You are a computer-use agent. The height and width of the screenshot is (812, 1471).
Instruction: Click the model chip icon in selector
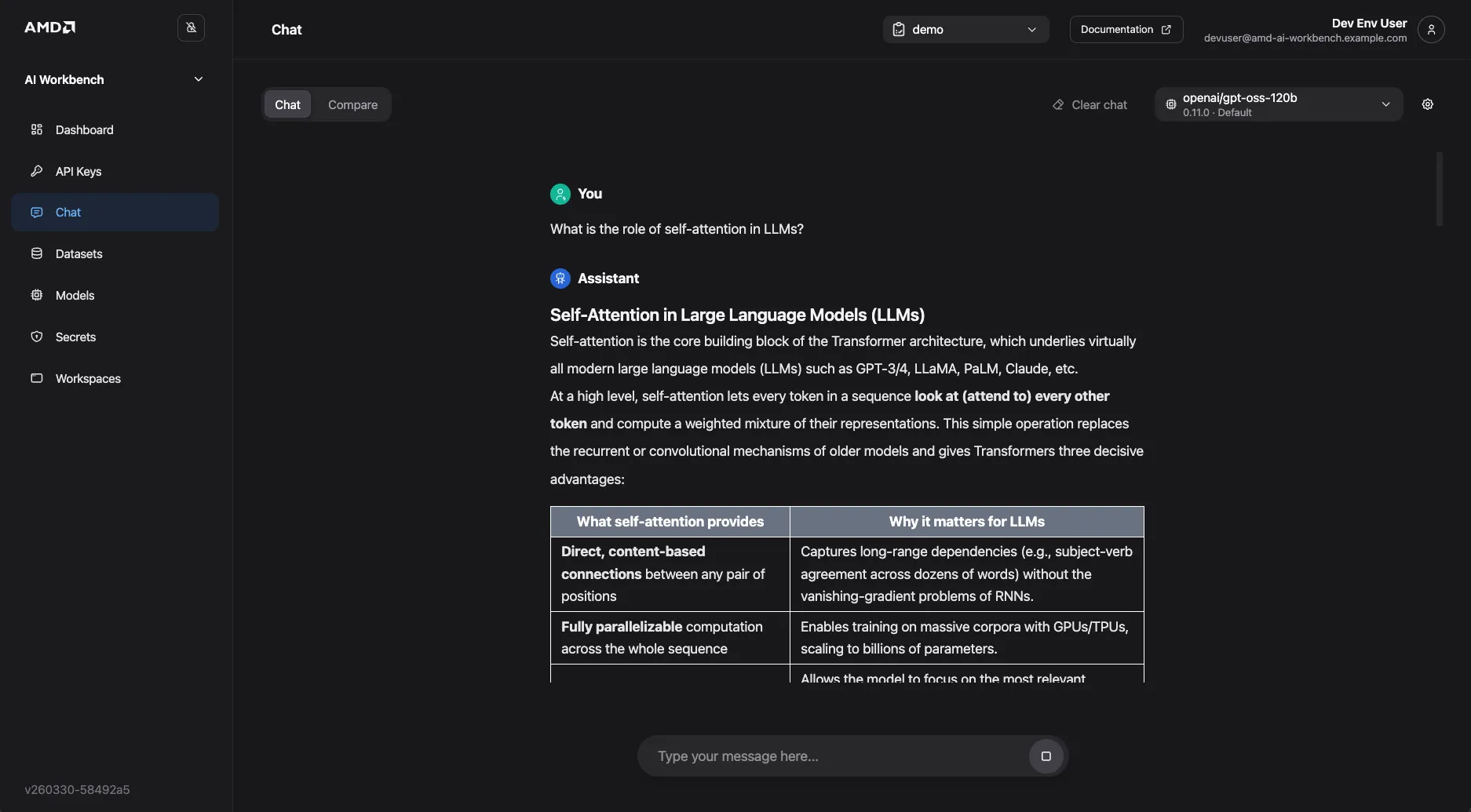1170,104
